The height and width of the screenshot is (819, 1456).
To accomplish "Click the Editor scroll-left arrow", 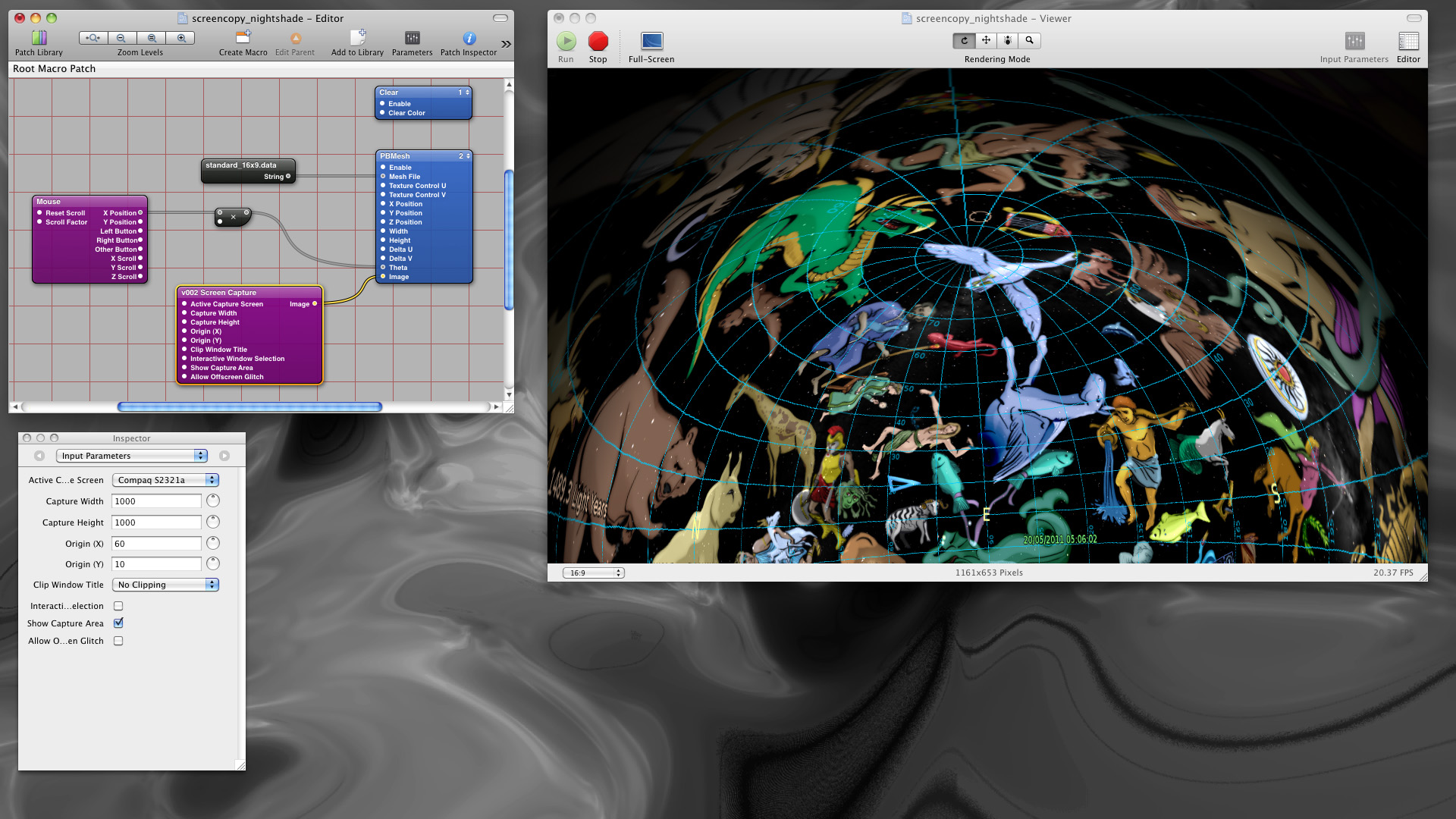I will (15, 407).
